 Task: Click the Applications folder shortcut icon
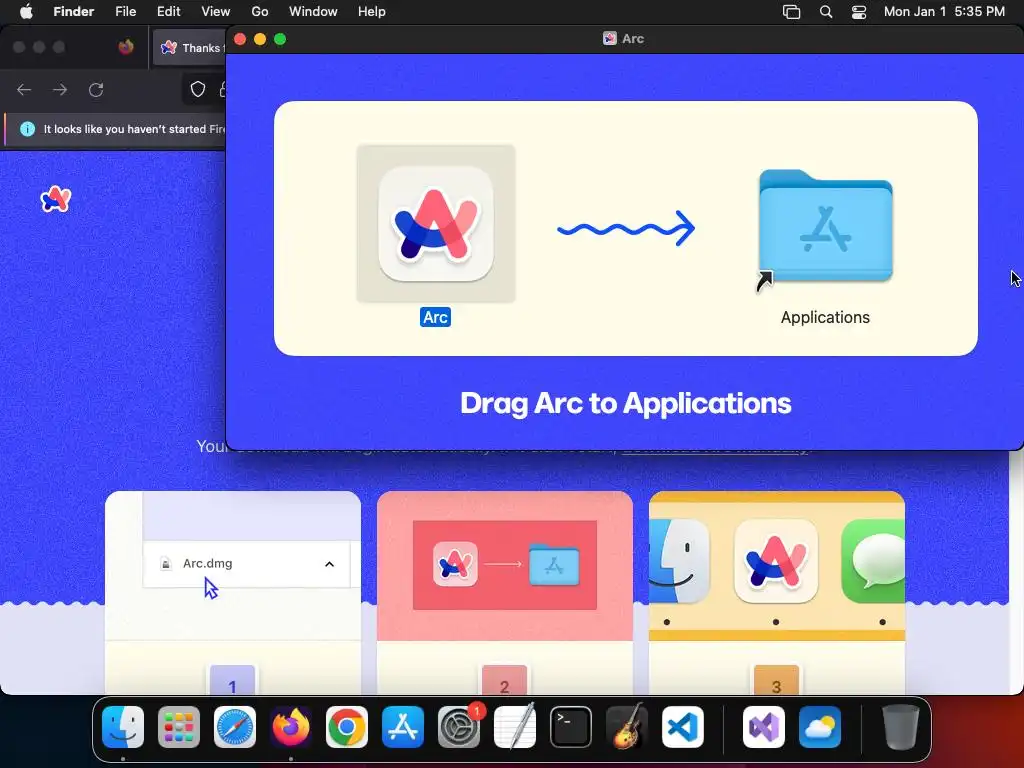825,227
